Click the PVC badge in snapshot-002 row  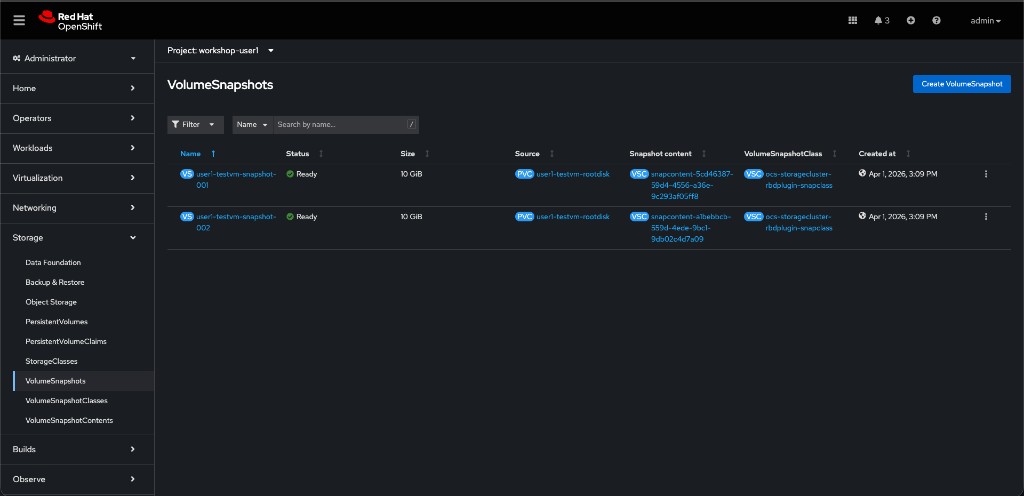pyautogui.click(x=524, y=217)
